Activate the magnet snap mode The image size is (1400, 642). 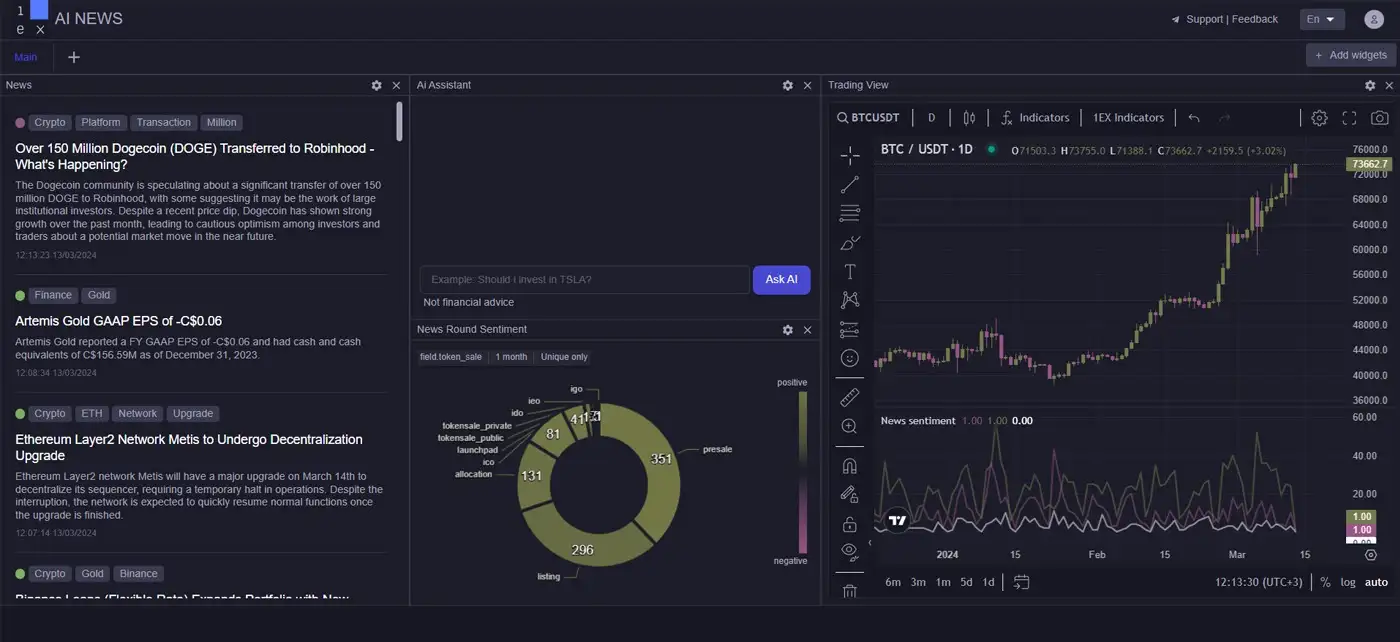(849, 465)
